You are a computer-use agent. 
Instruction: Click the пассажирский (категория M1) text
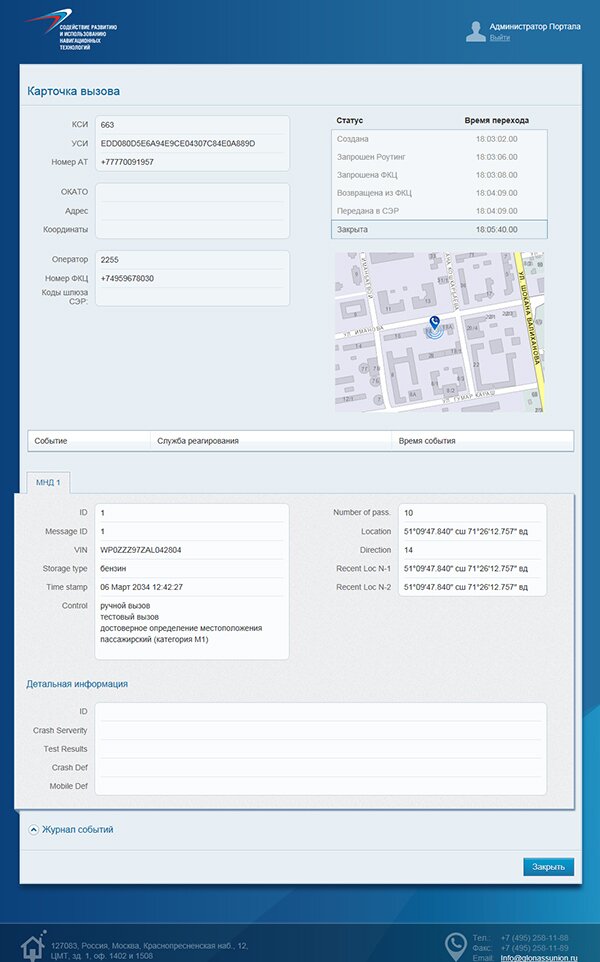coord(154,639)
